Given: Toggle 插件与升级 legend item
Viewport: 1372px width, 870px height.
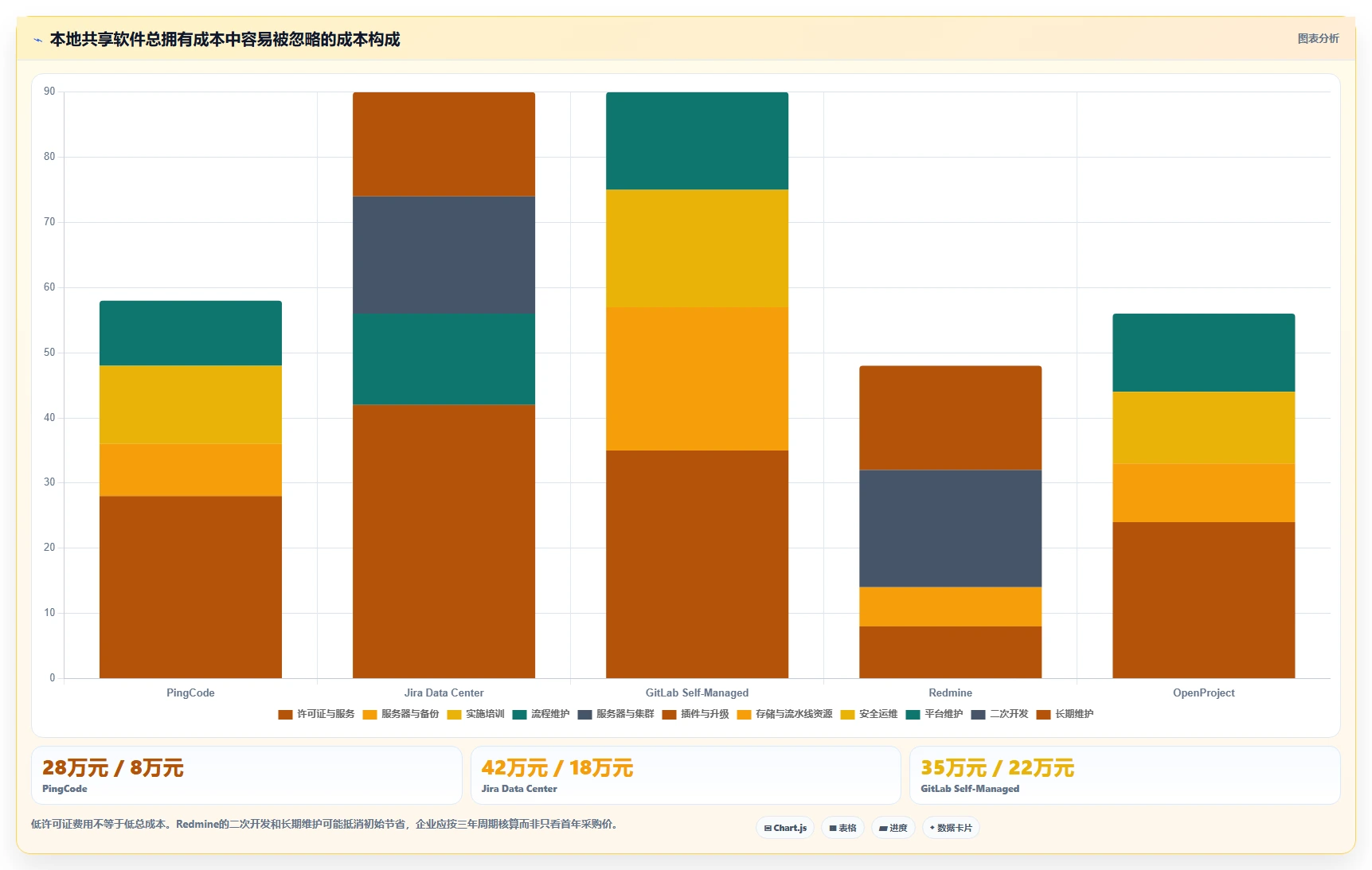Looking at the screenshot, I should [695, 714].
